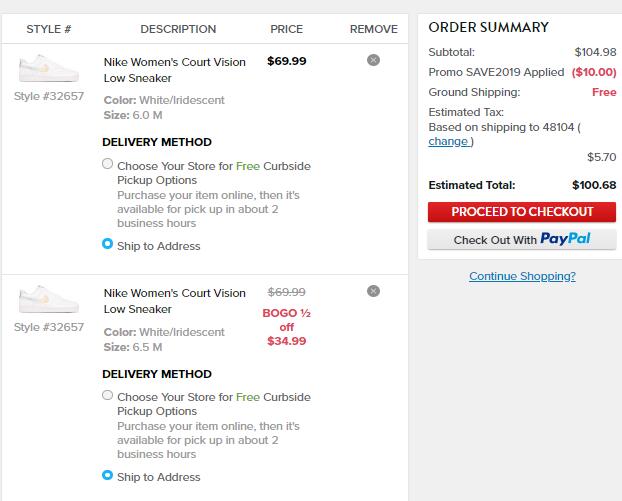Click the second sneaker product thumbnail
The image size is (622, 501).
tap(48, 301)
